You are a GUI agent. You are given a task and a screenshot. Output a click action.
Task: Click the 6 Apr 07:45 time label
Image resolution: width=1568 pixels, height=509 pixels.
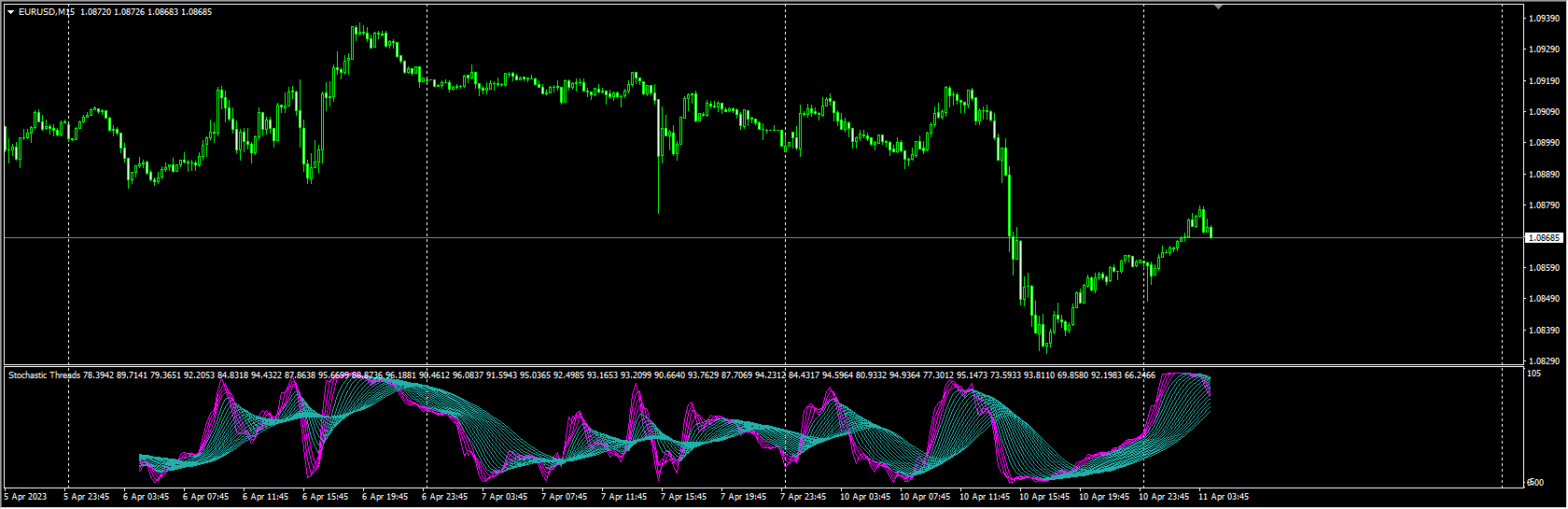coord(205,497)
